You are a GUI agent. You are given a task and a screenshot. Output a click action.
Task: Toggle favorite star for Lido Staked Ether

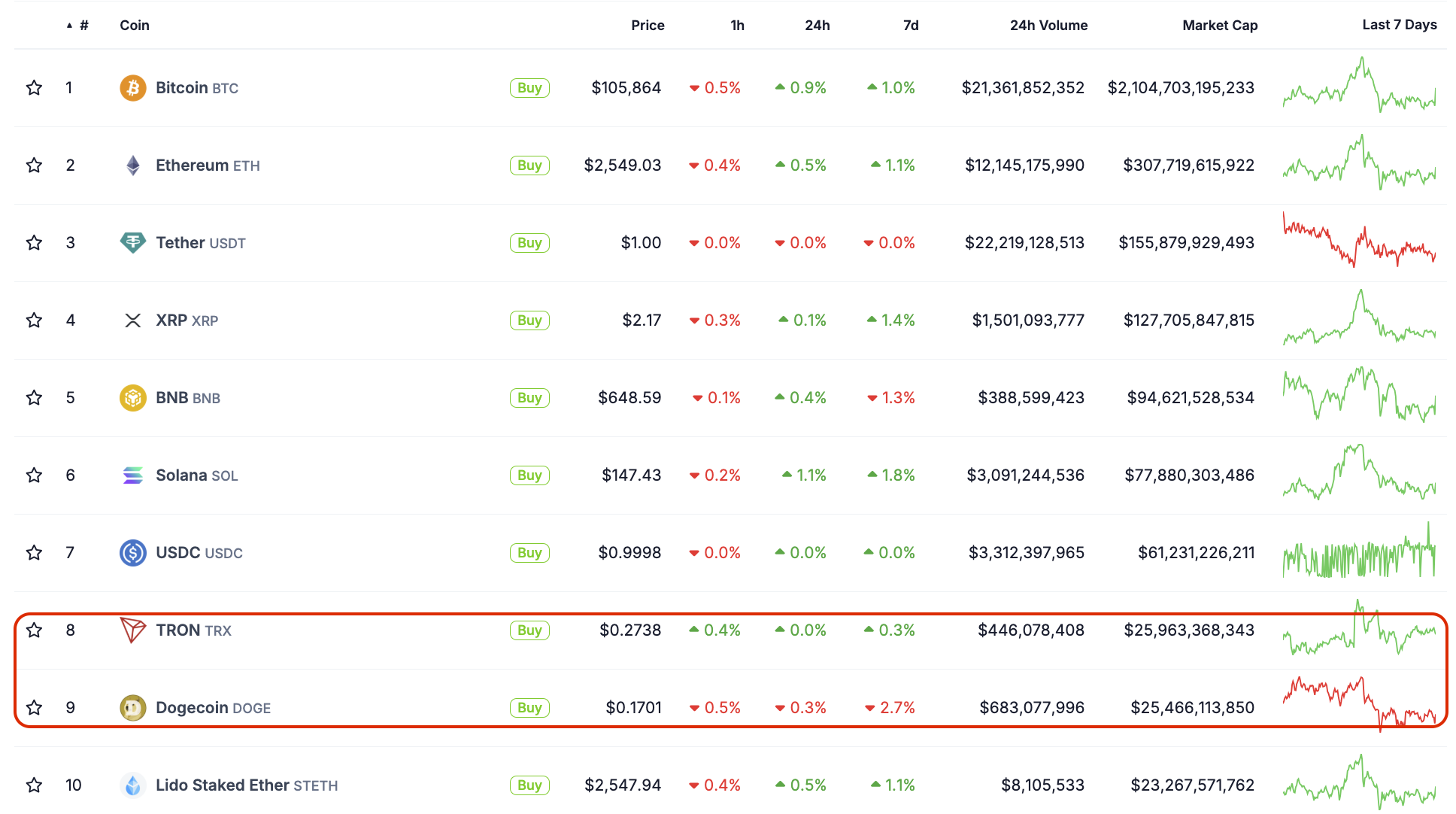(x=34, y=785)
